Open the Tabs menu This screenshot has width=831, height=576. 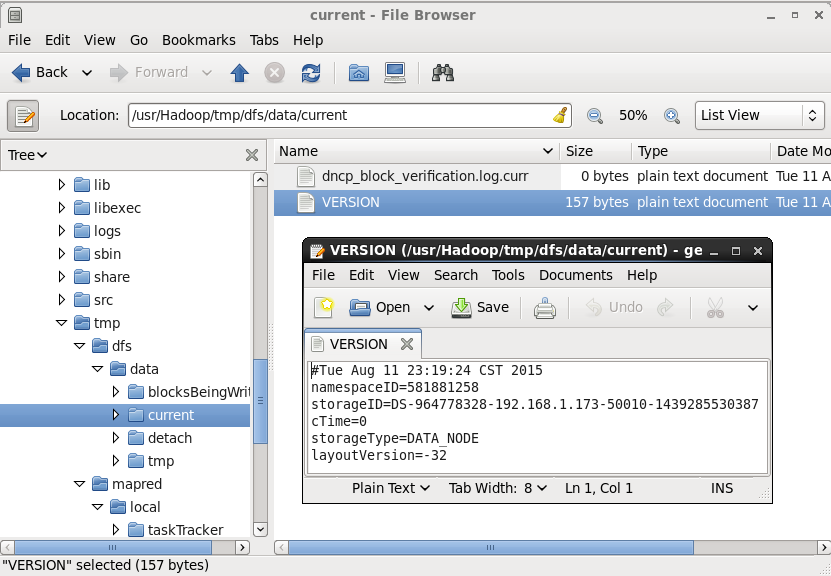tap(264, 40)
